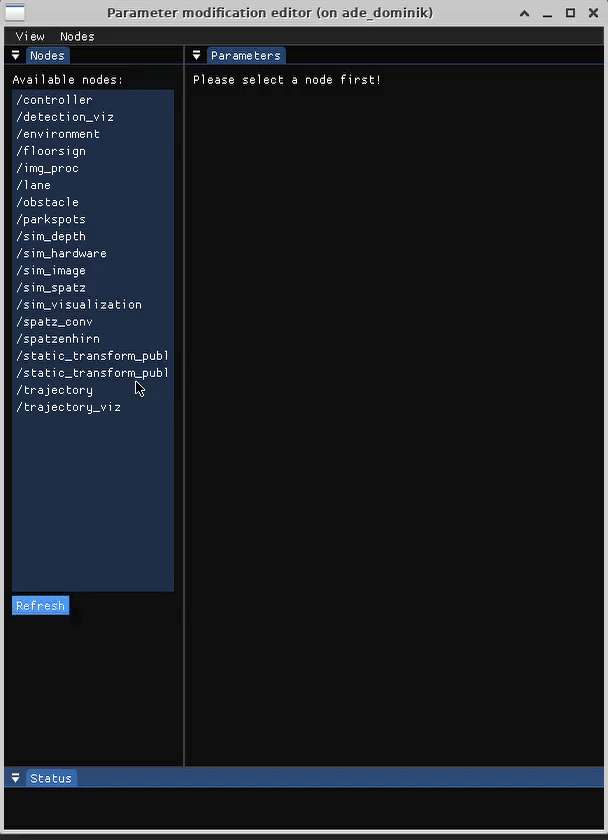608x840 pixels.
Task: Select the /parkspots node
Action: point(50,219)
